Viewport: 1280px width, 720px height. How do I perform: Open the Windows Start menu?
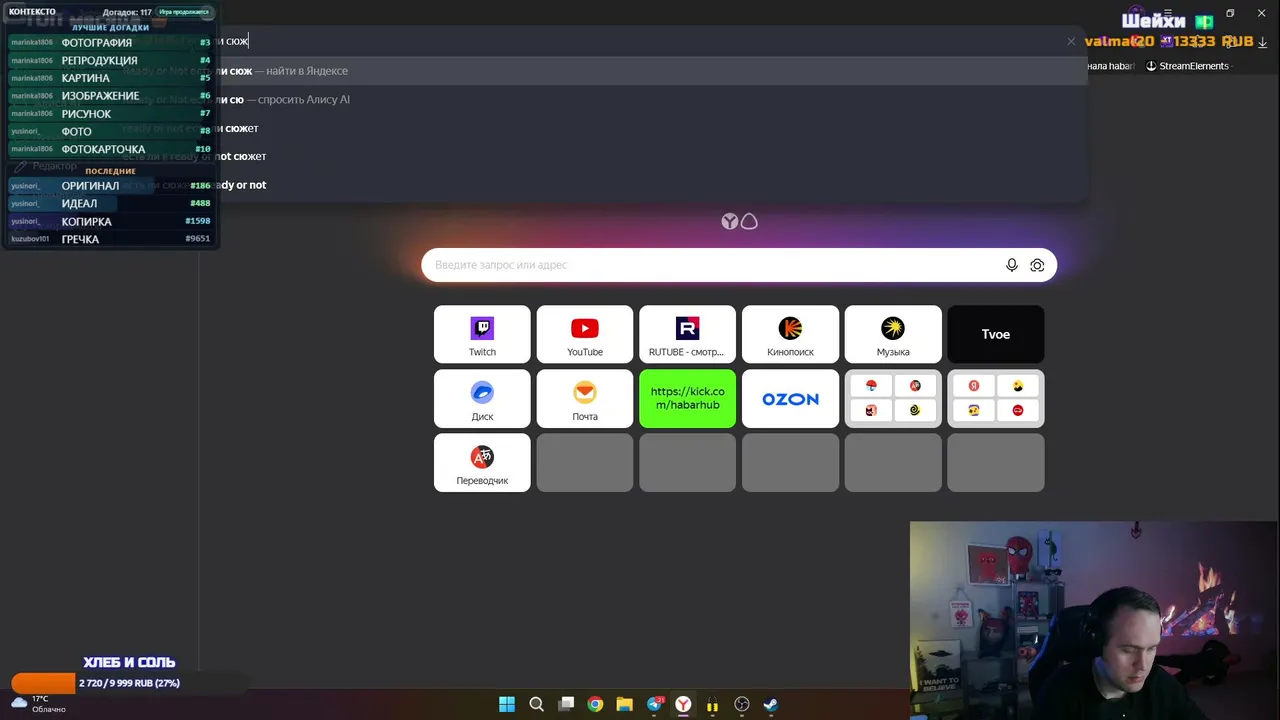pos(507,704)
